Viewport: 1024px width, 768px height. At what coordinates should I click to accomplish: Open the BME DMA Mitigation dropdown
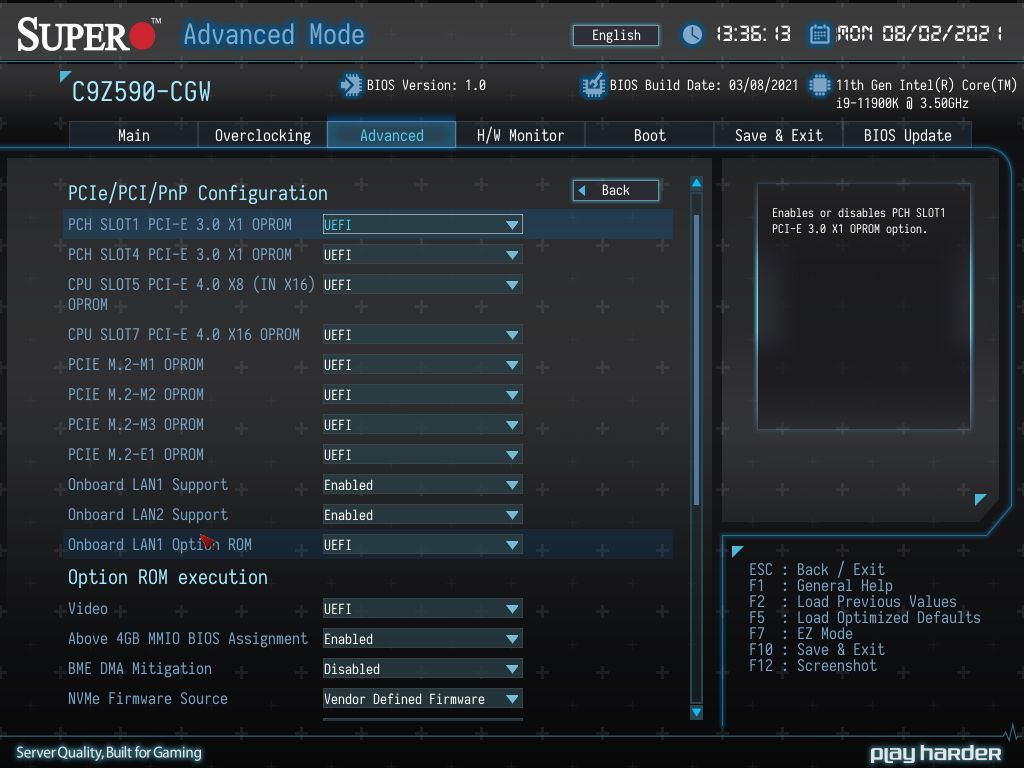coord(423,669)
